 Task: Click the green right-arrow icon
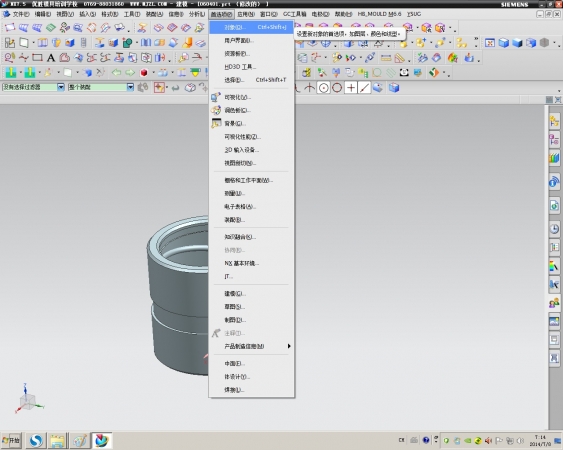[130, 73]
